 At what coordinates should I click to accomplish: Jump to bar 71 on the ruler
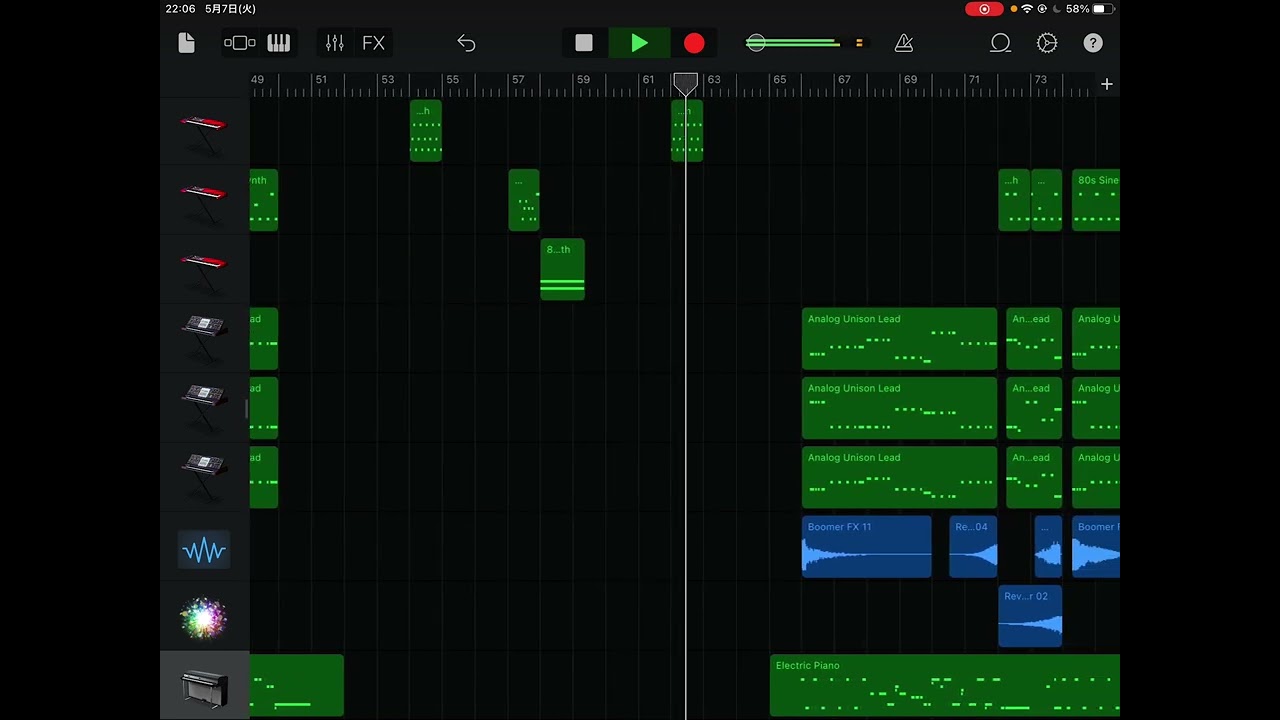tap(974, 80)
